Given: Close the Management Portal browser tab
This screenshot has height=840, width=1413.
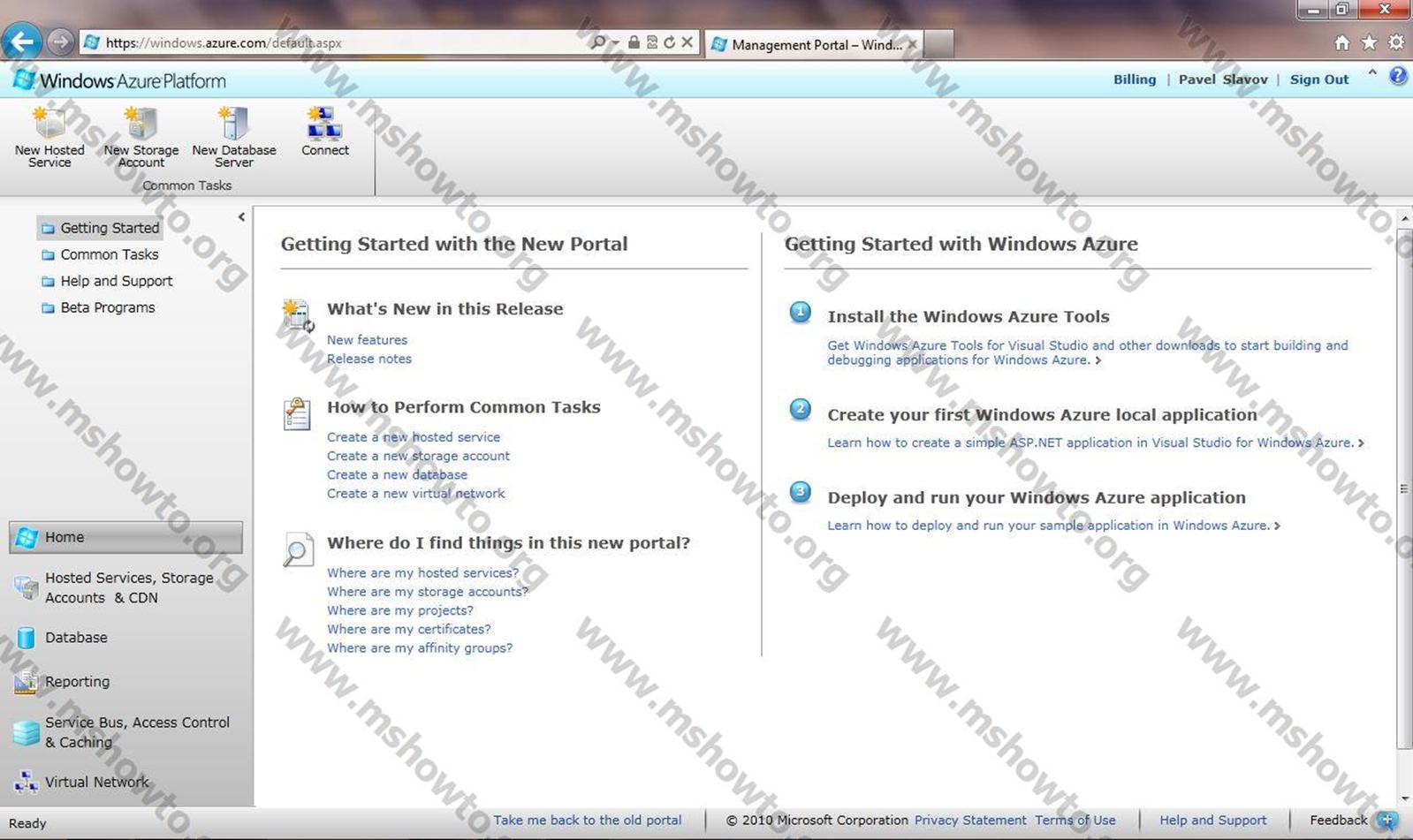Looking at the screenshot, I should pyautogui.click(x=912, y=44).
